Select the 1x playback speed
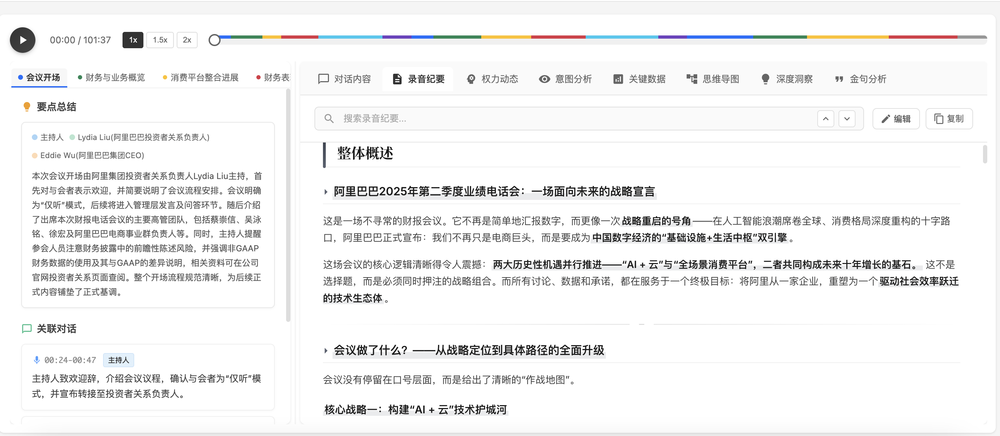This screenshot has width=1000, height=436. (x=132, y=40)
